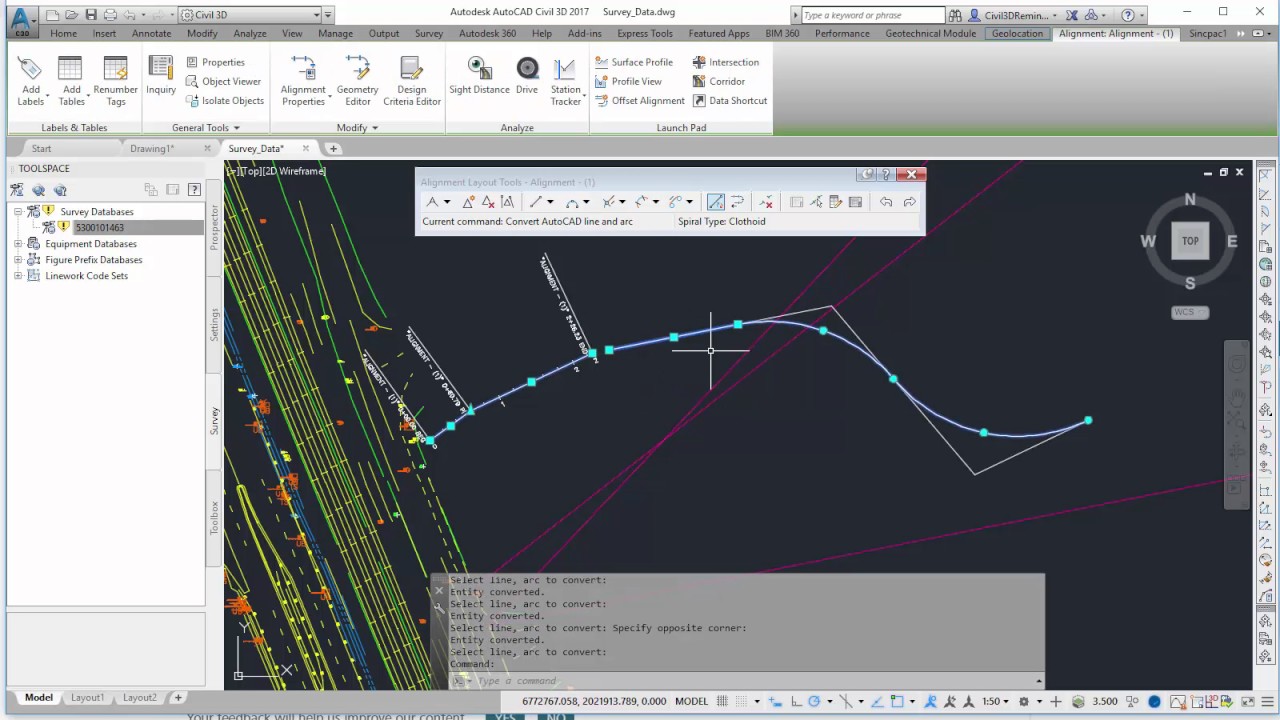Toggle 2D object snap

coord(897,701)
